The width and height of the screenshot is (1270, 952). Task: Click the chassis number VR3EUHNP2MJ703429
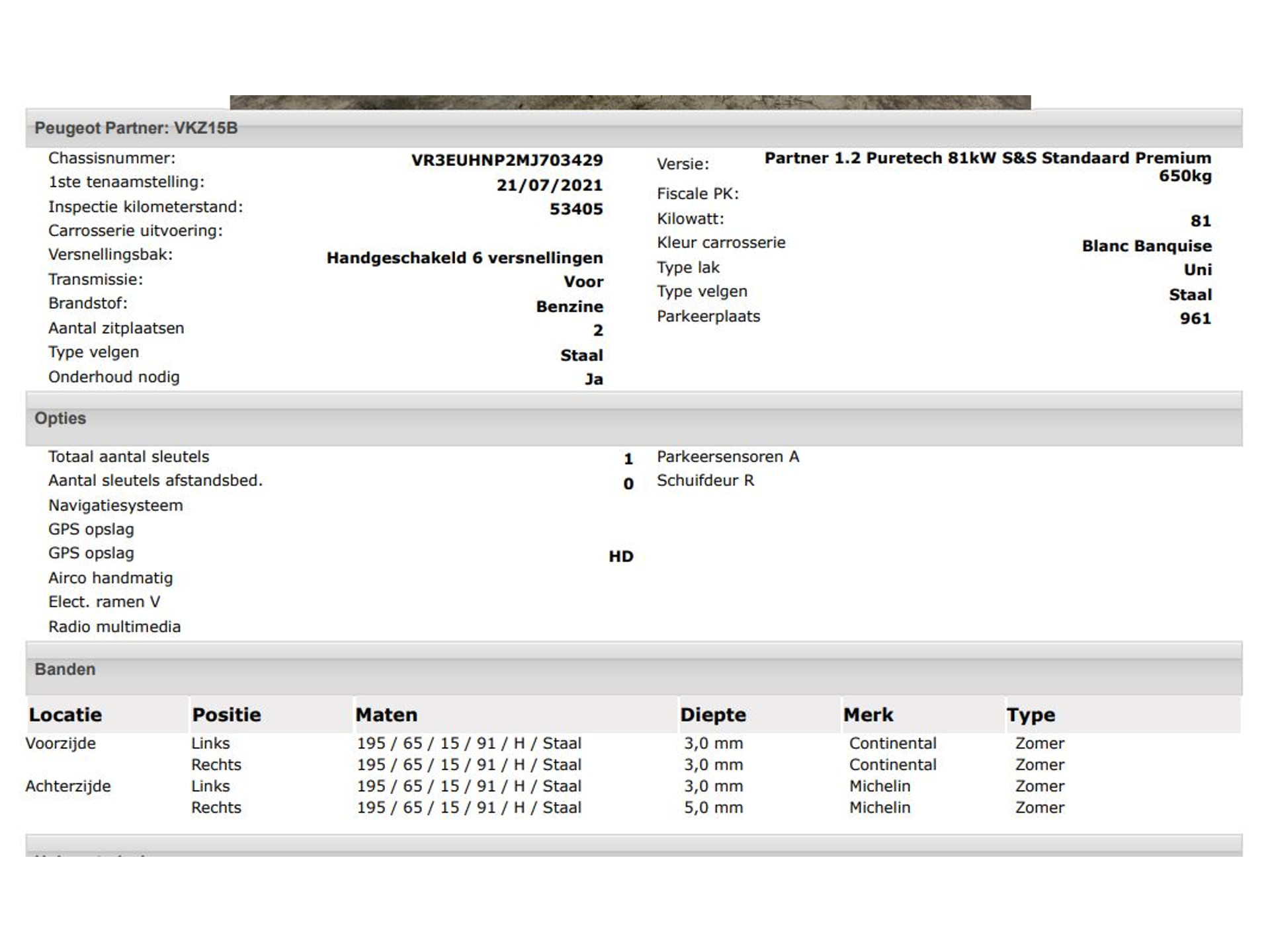507,161
